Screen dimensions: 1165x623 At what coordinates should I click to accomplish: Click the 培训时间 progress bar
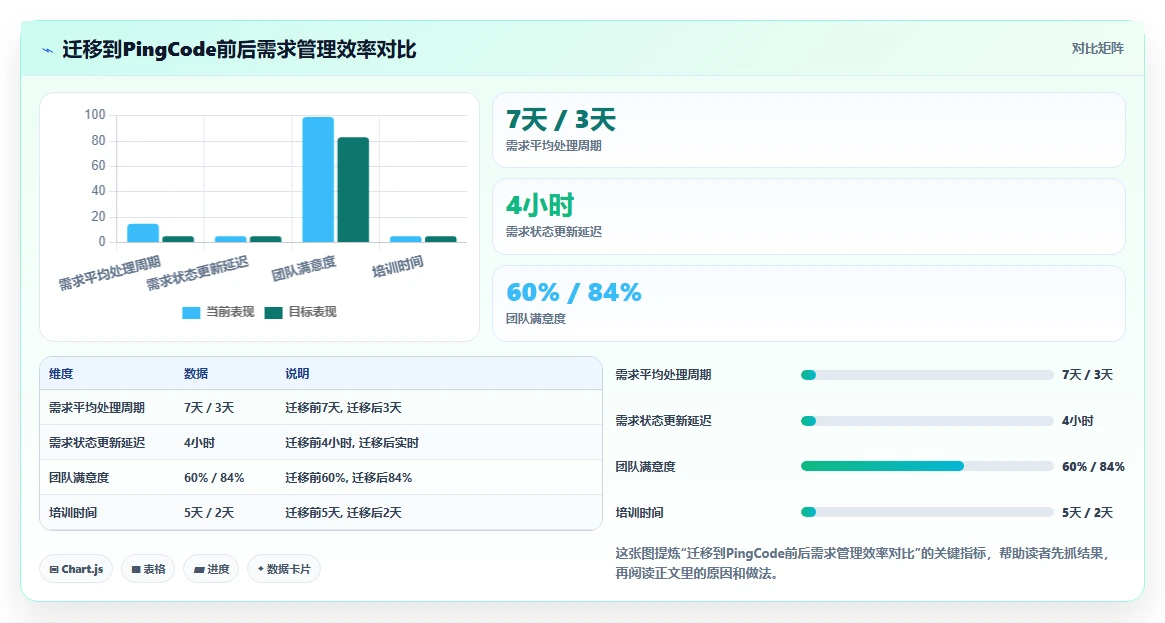pyautogui.click(x=927, y=512)
